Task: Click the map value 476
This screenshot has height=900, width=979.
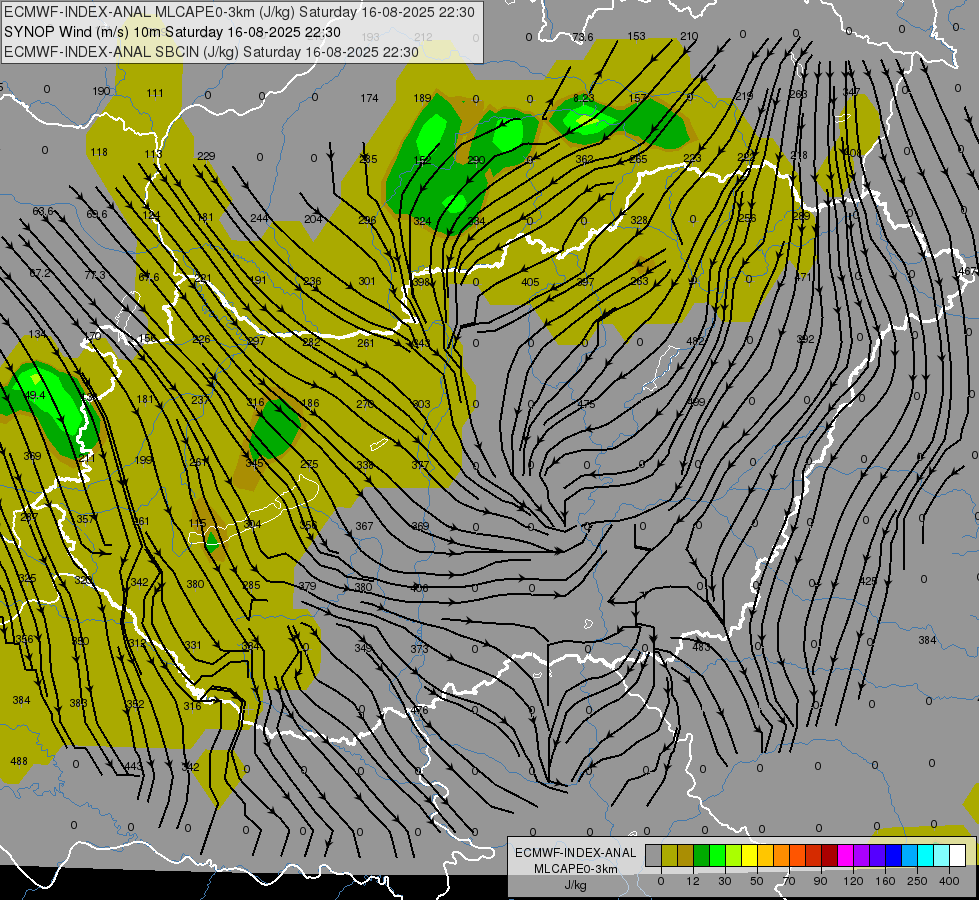Action: point(420,710)
